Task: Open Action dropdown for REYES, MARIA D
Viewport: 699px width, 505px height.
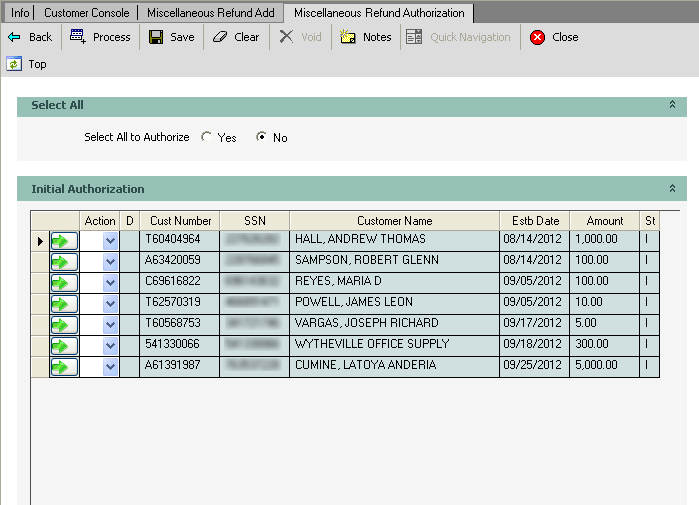Action: pyautogui.click(x=110, y=283)
